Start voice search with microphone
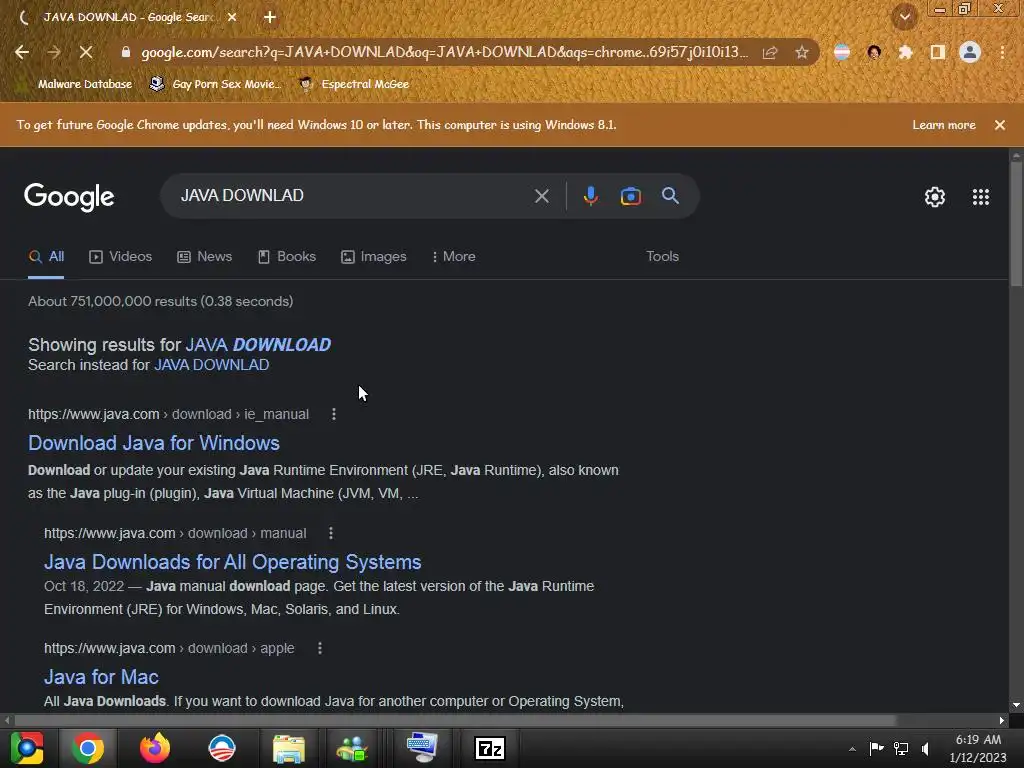Viewport: 1024px width, 768px height. pyautogui.click(x=590, y=196)
